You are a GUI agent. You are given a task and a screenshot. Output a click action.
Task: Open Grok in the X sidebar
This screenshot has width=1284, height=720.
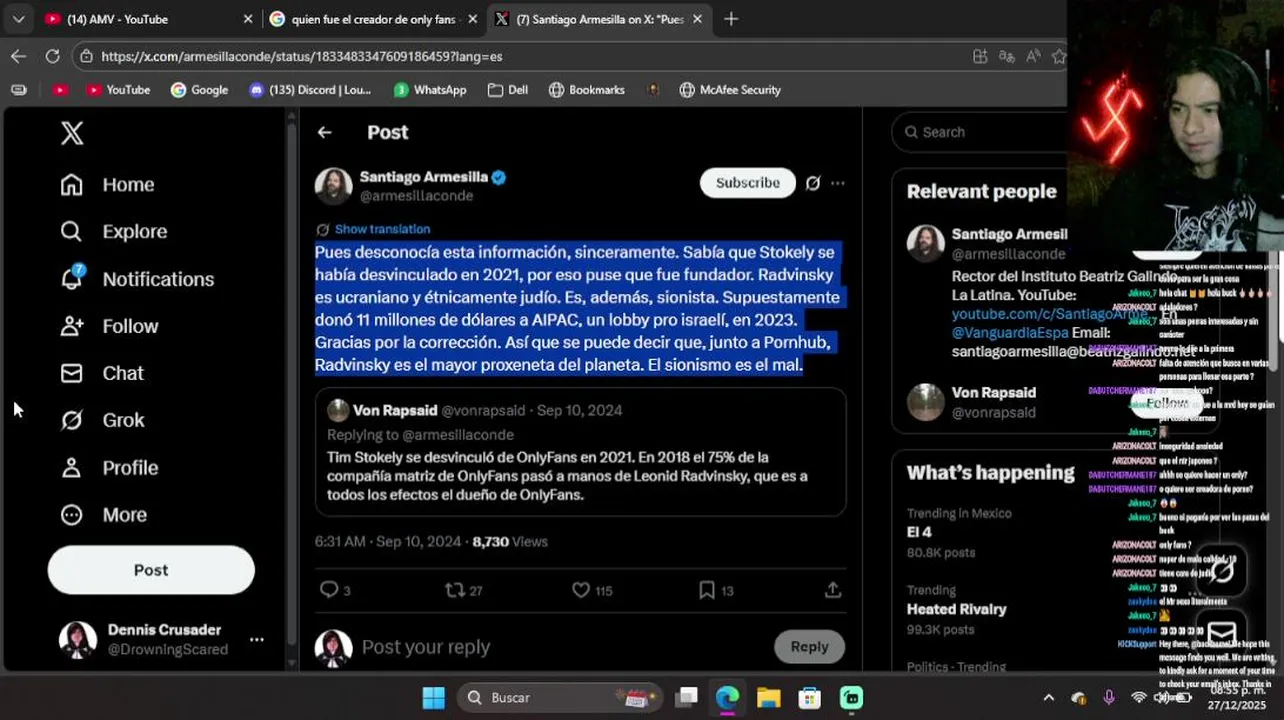(102, 420)
